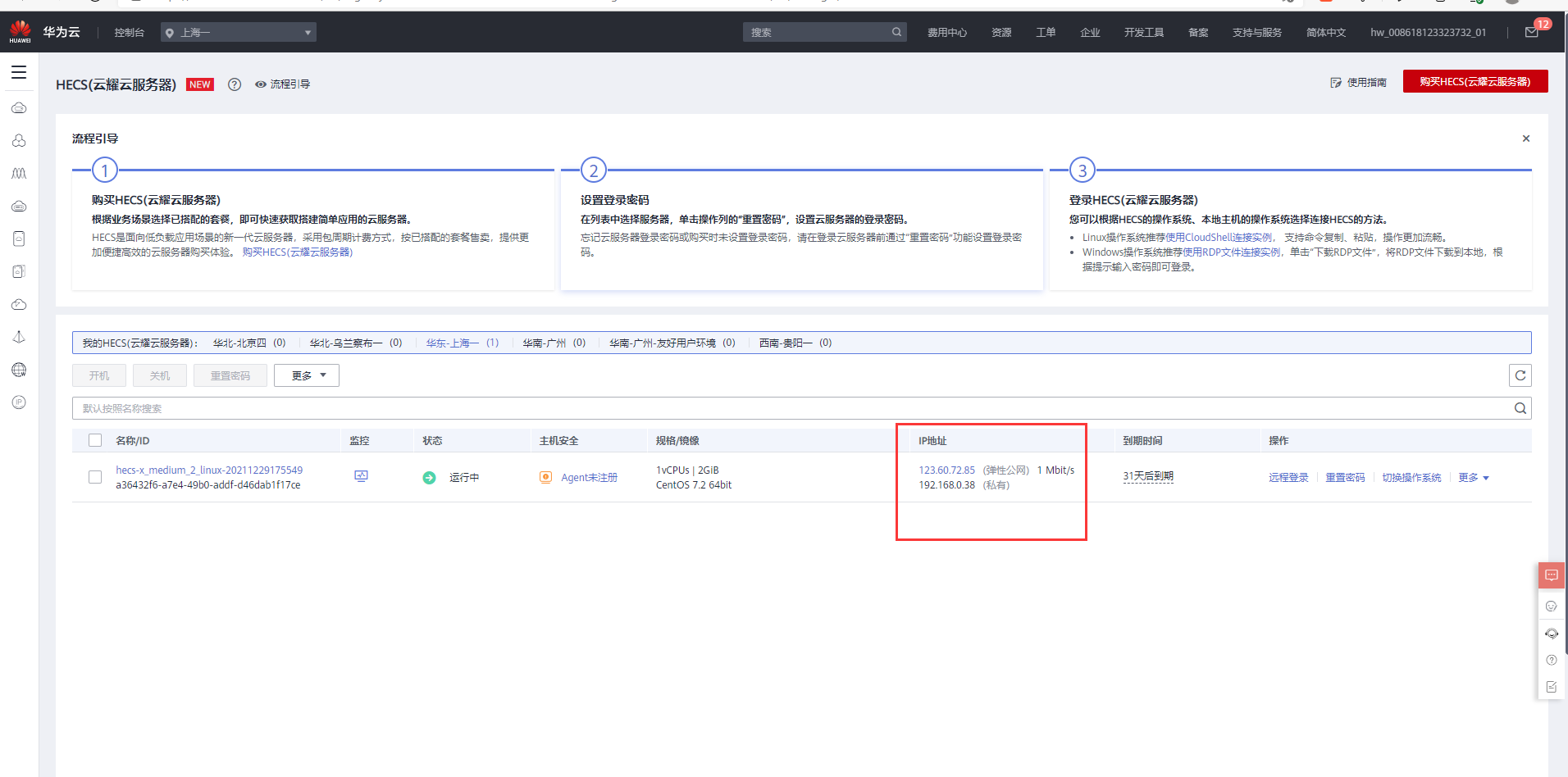Viewport: 1568px width, 777px height.
Task: Click the search magnifier in top bar
Action: (896, 32)
